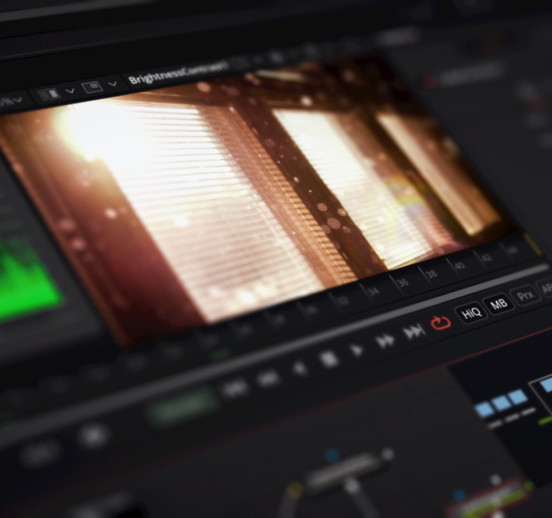The height and width of the screenshot is (518, 552).
Task: Enable HiQ high quality rendering
Action: [471, 312]
